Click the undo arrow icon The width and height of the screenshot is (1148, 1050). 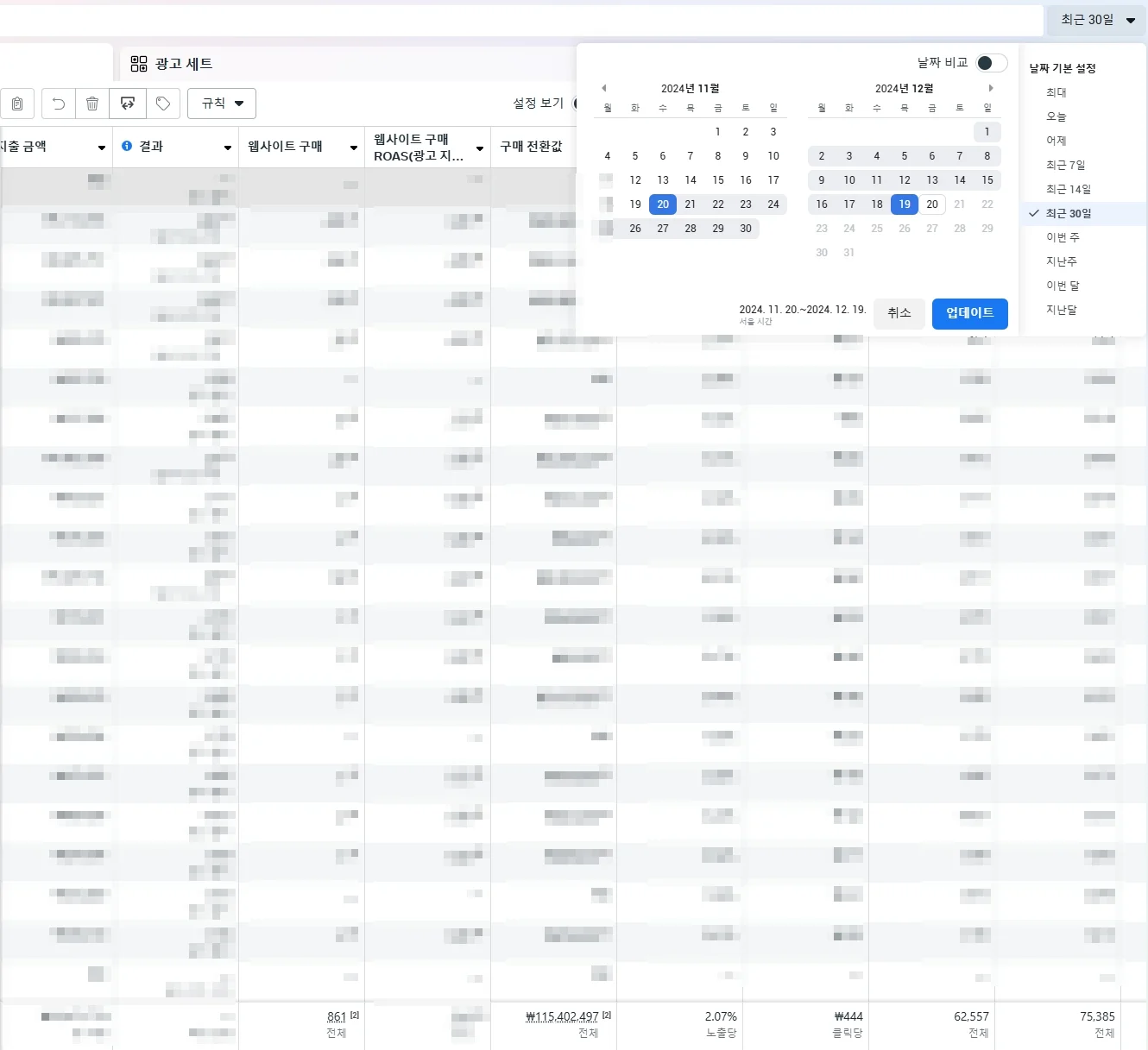tap(59, 104)
